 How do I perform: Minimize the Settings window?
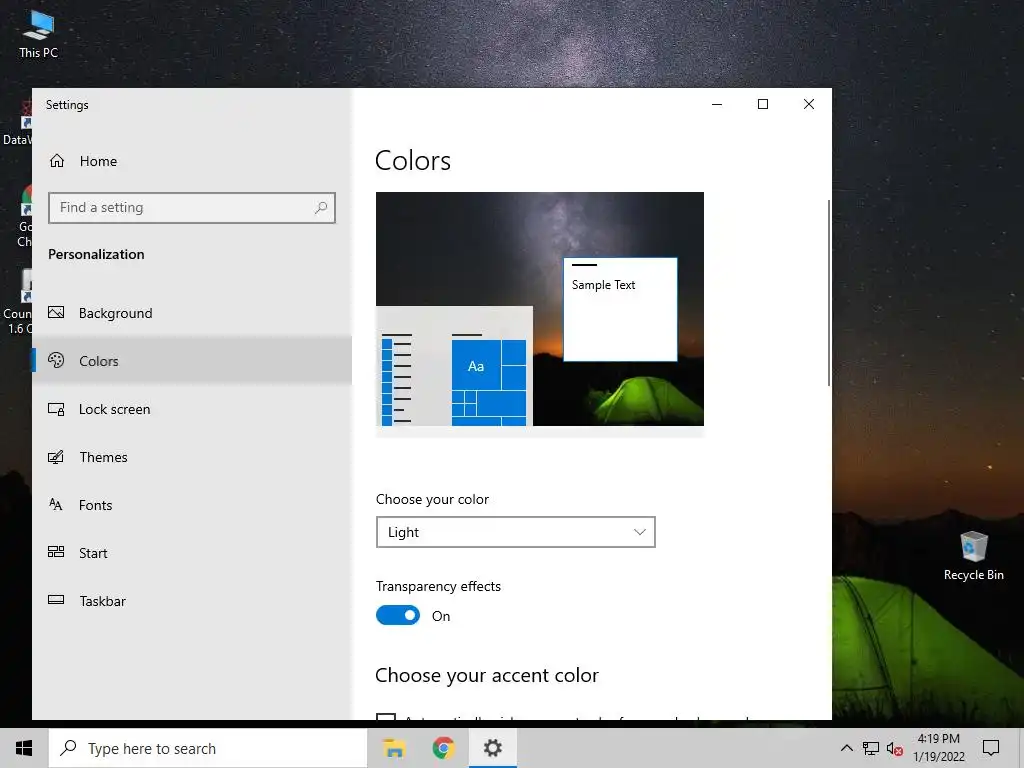point(716,104)
